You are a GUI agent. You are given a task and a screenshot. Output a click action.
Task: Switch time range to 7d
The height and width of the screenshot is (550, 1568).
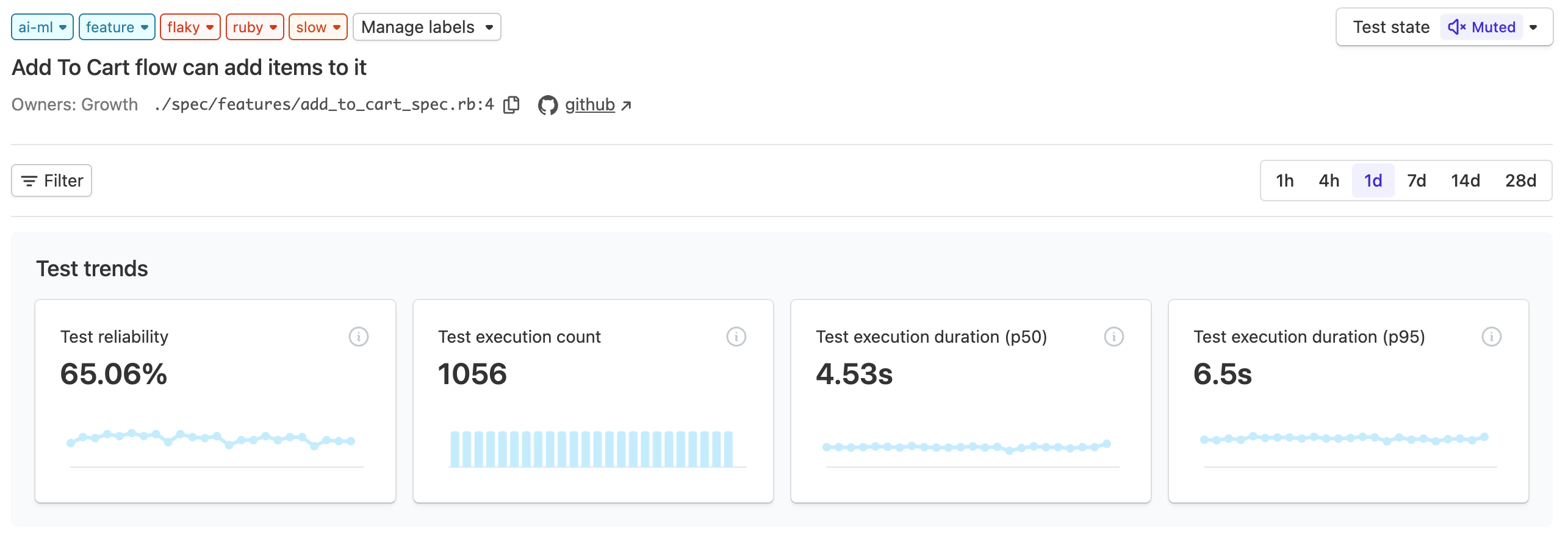tap(1417, 180)
